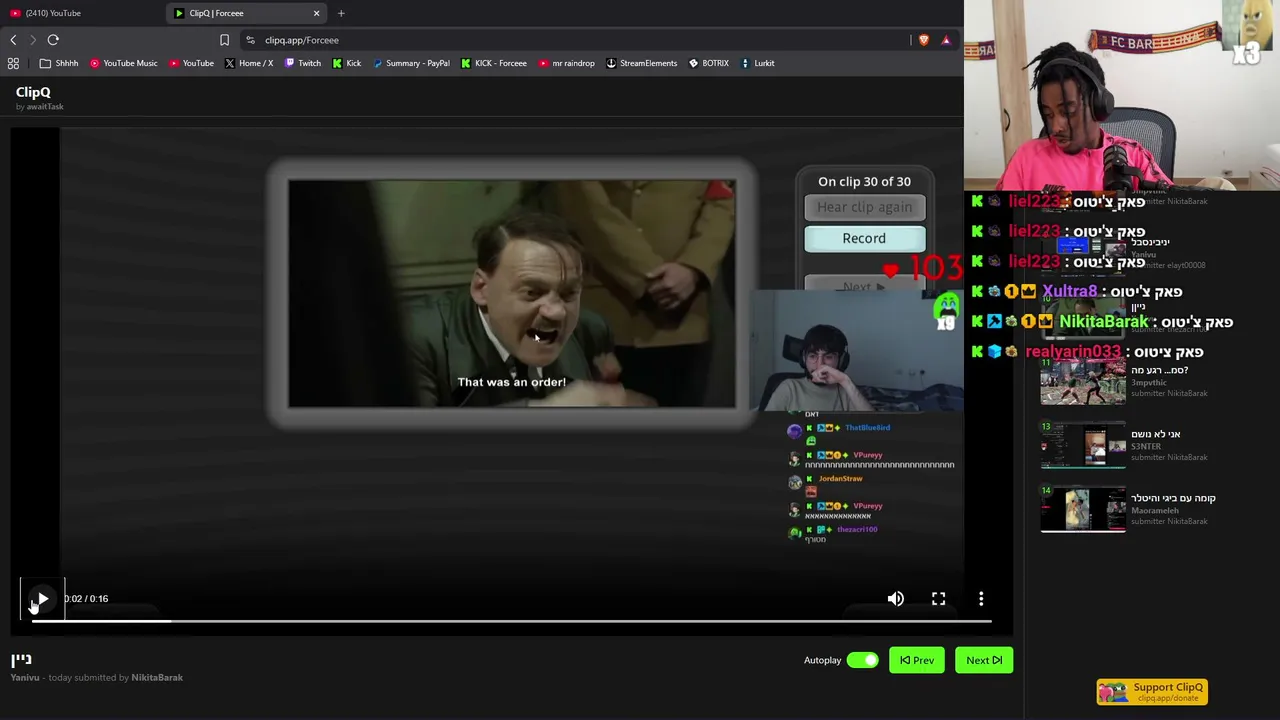
Task: Open a new browser tab
Action: click(x=341, y=13)
